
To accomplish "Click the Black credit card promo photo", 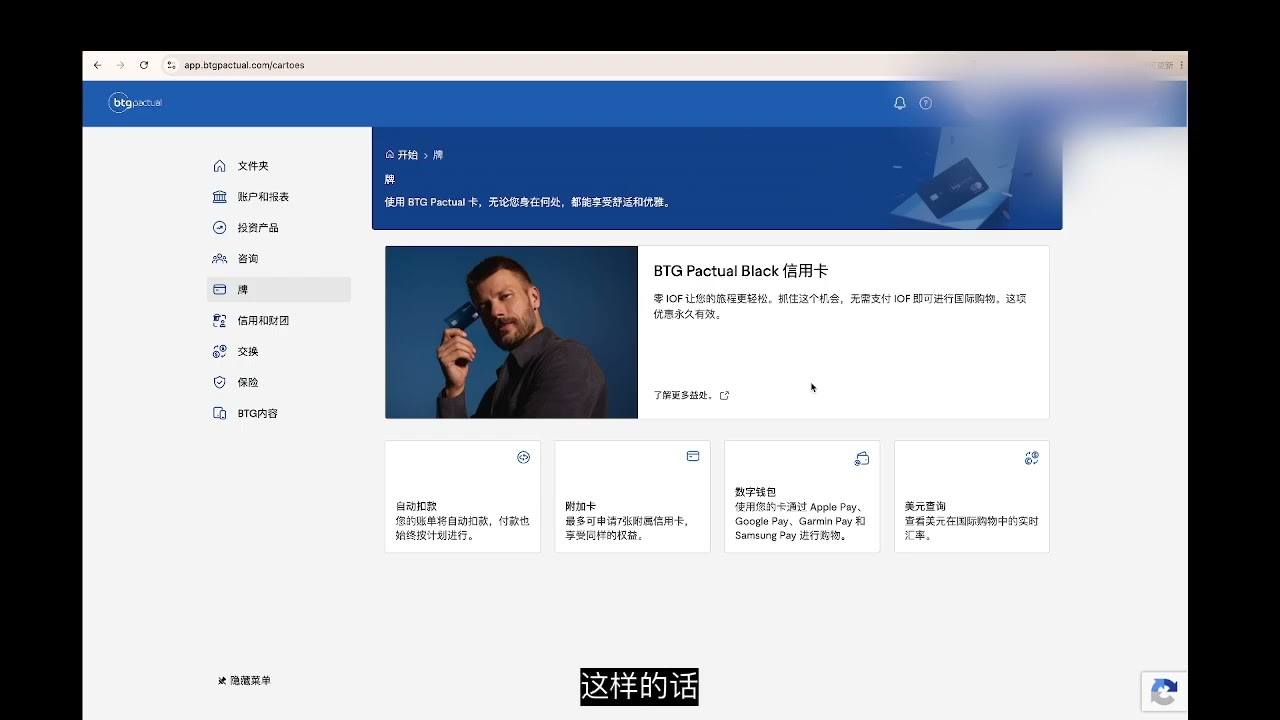I will [511, 332].
